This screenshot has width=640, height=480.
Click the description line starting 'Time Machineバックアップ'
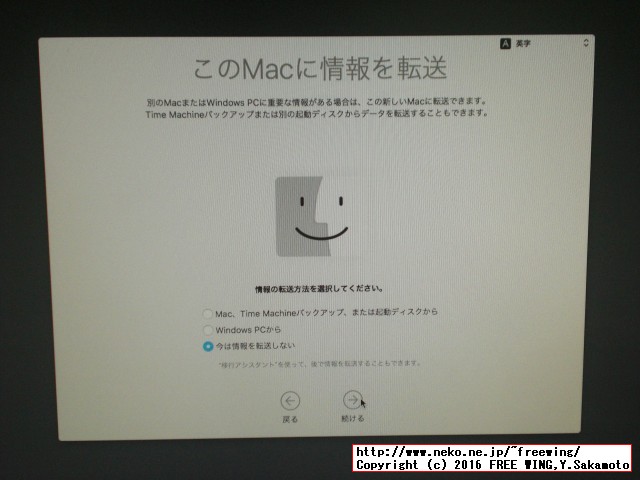(317, 114)
